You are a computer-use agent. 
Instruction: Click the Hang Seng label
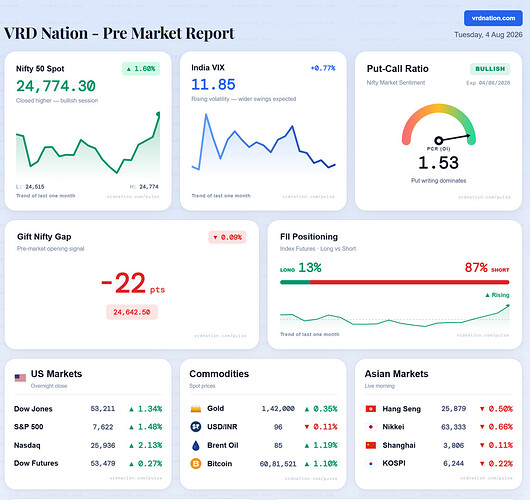tap(402, 409)
